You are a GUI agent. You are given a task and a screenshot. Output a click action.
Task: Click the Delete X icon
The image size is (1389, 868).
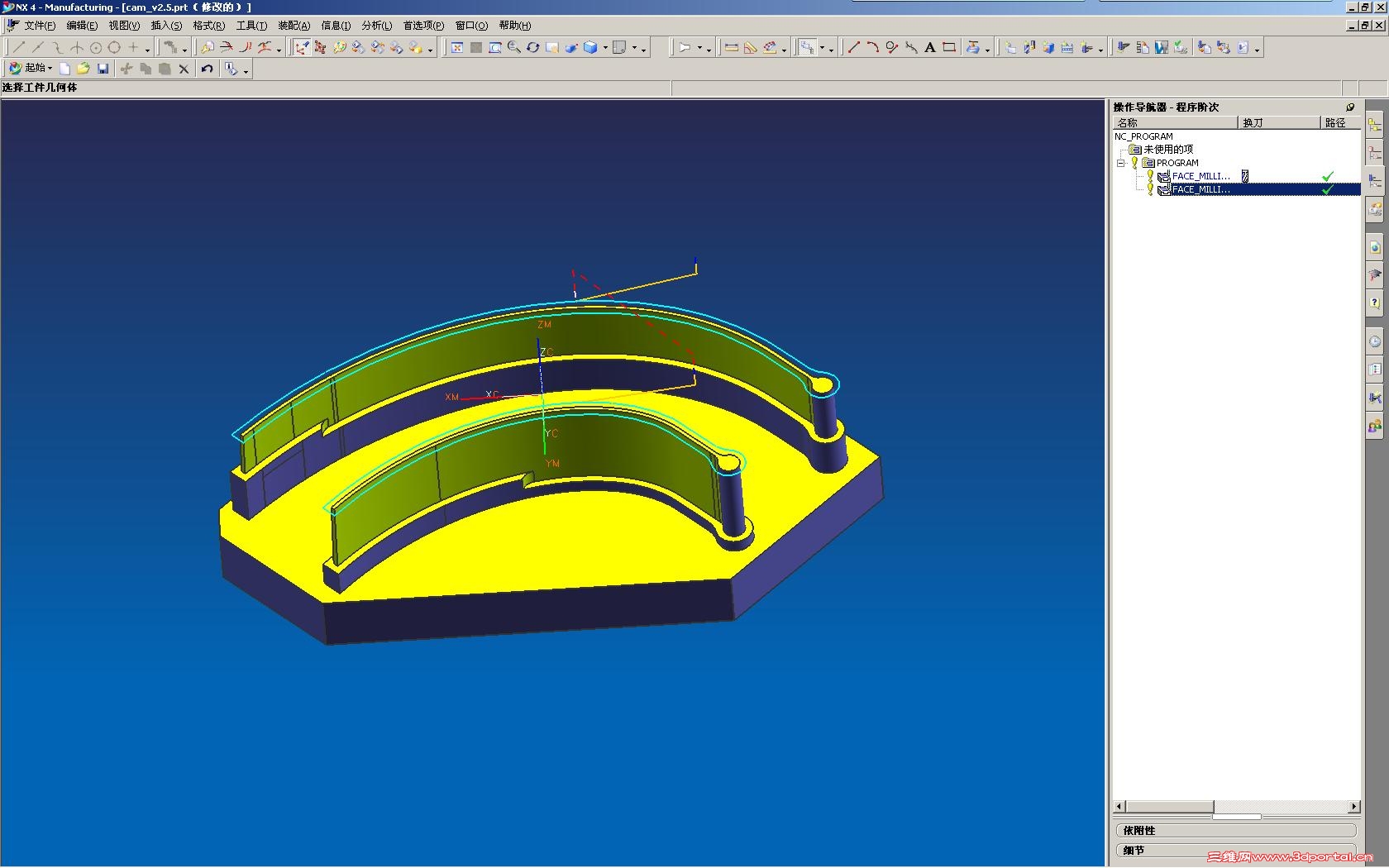point(184,69)
